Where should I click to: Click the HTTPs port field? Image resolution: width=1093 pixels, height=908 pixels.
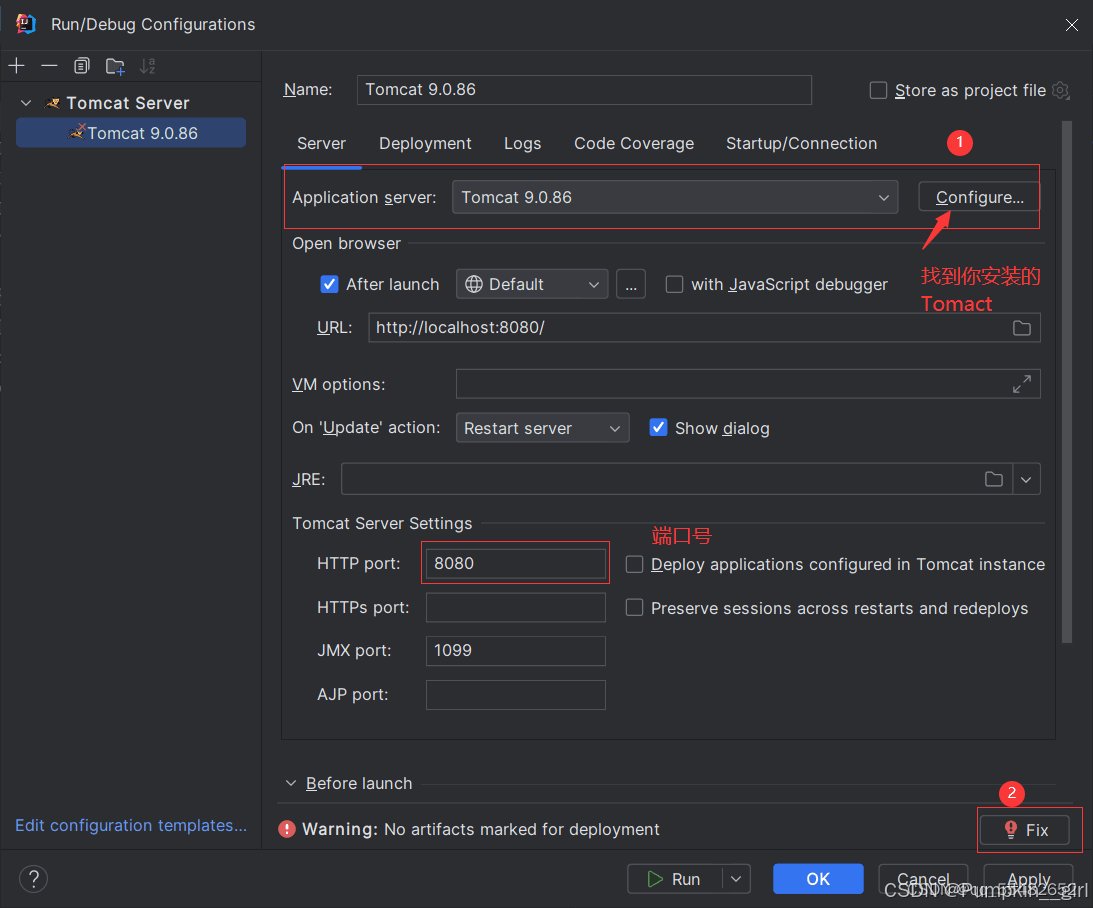pos(516,607)
